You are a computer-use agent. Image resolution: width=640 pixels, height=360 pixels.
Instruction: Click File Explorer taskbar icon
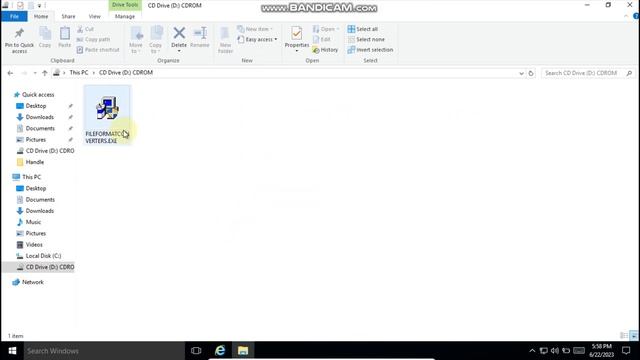click(243, 351)
